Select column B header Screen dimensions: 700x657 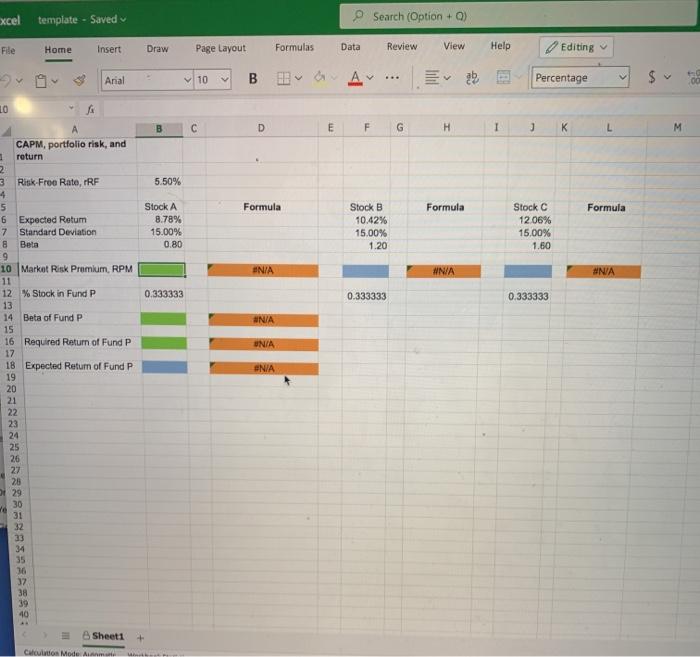click(x=159, y=129)
